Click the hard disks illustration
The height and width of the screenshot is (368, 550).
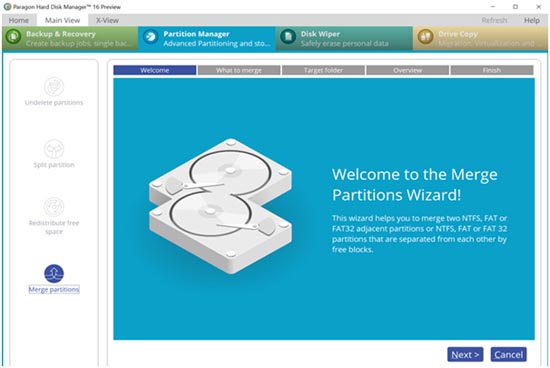pos(220,206)
